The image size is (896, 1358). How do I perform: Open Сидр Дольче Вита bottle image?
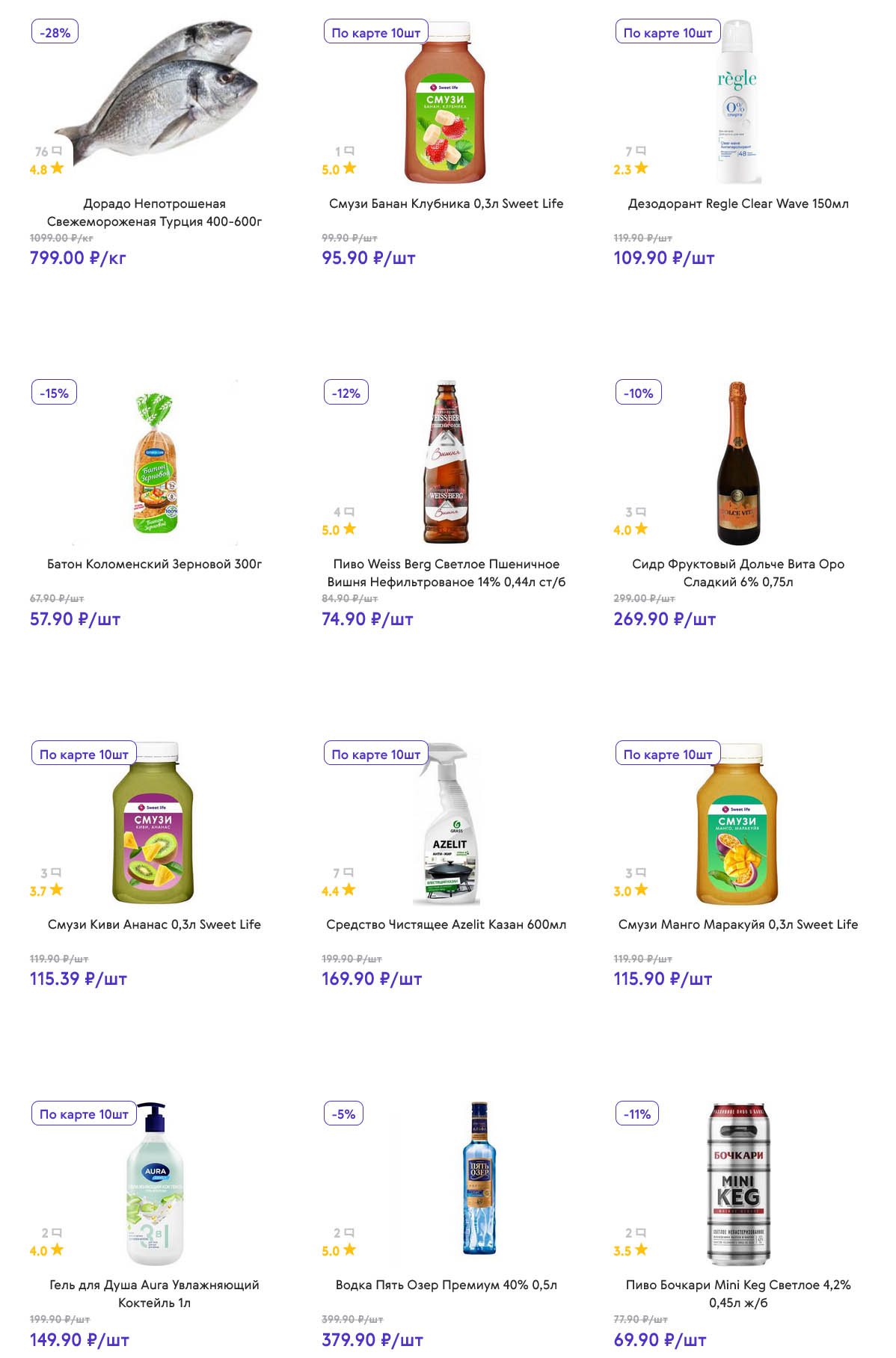[x=737, y=464]
